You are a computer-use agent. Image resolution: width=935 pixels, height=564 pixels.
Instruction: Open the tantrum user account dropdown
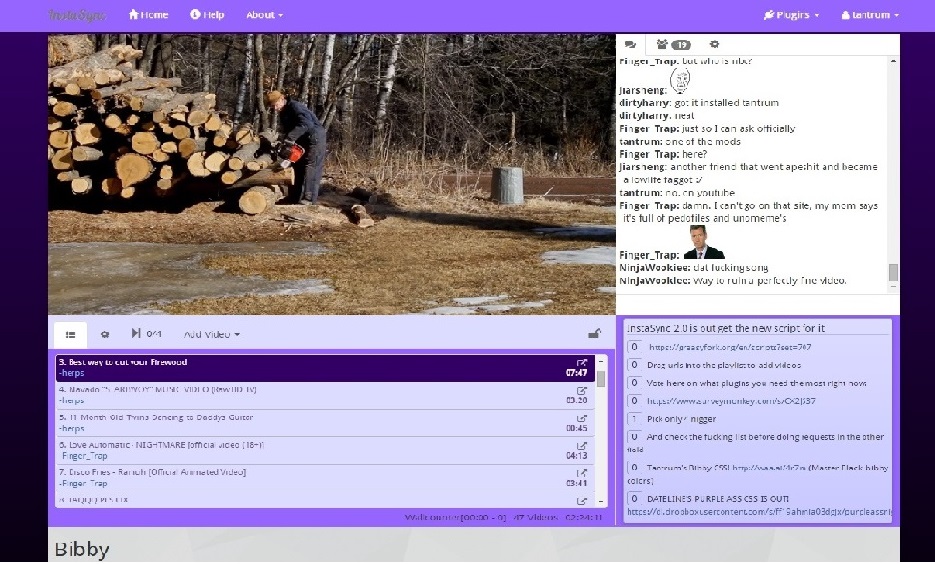pyautogui.click(x=870, y=15)
